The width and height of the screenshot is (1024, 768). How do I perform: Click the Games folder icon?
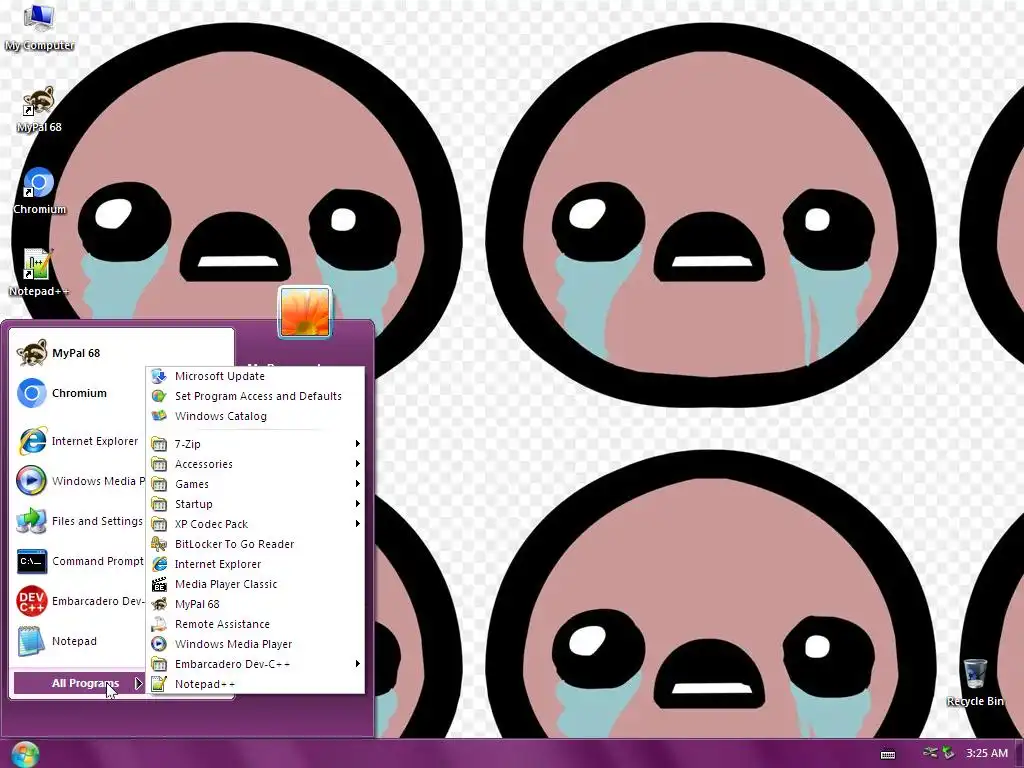click(x=159, y=484)
